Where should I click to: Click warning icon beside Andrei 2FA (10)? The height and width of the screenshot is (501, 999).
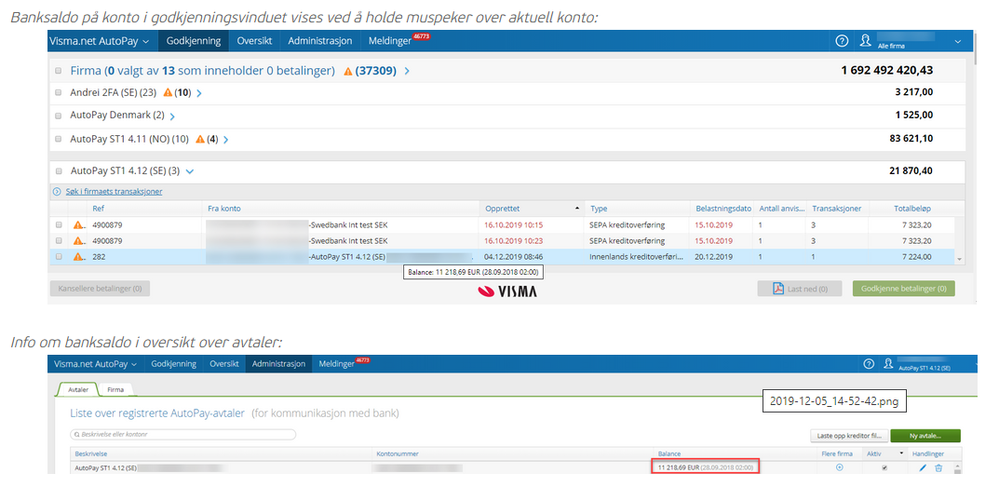pos(168,92)
